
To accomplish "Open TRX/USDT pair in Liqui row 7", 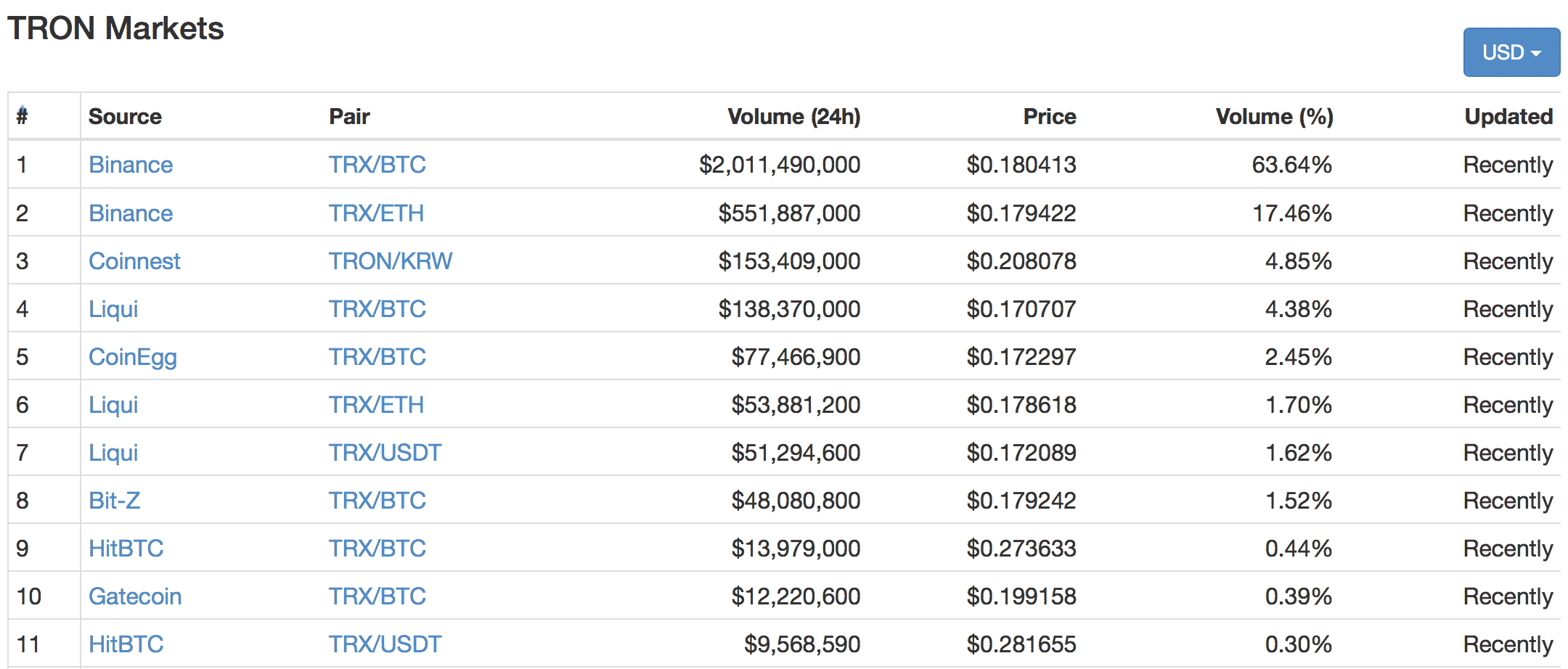I will tap(385, 453).
